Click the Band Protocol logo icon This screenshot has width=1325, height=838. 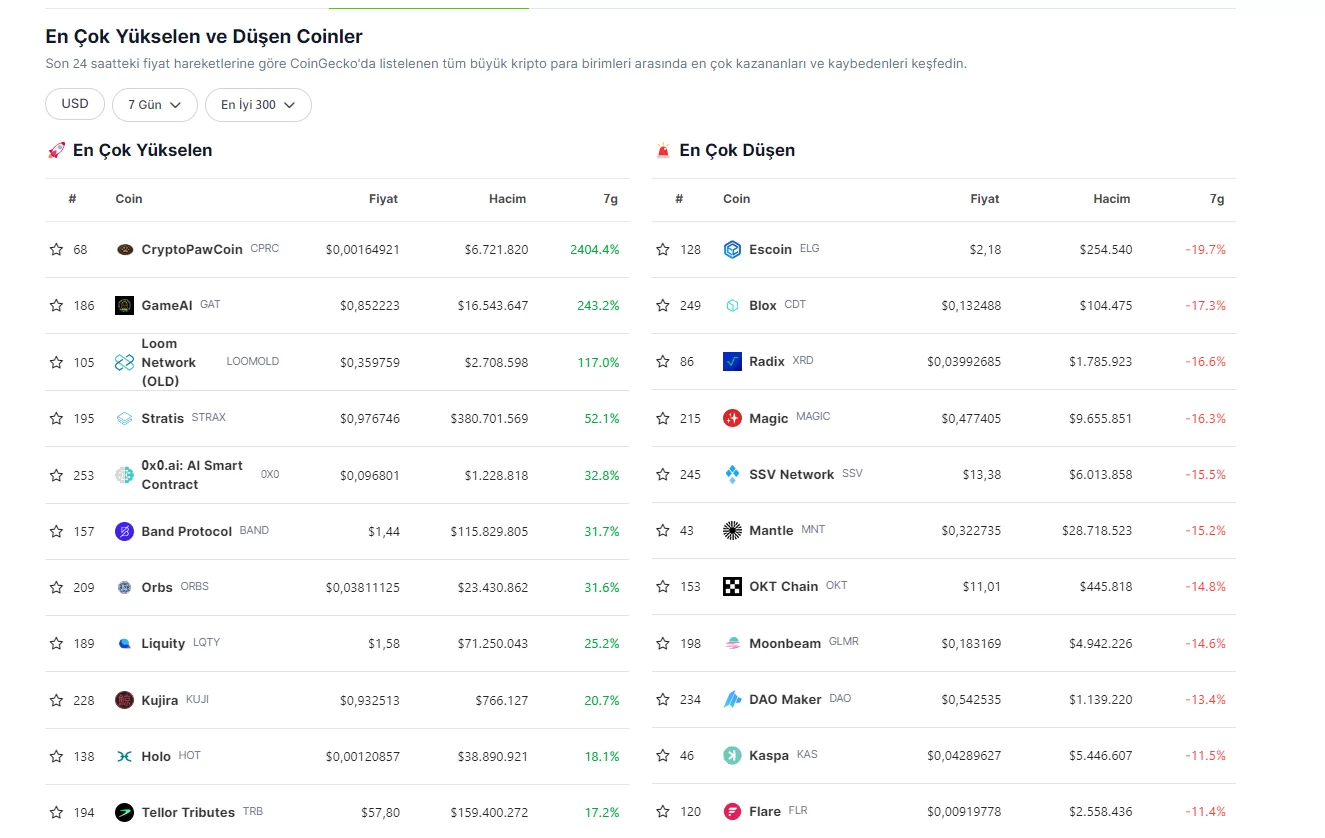(125, 532)
